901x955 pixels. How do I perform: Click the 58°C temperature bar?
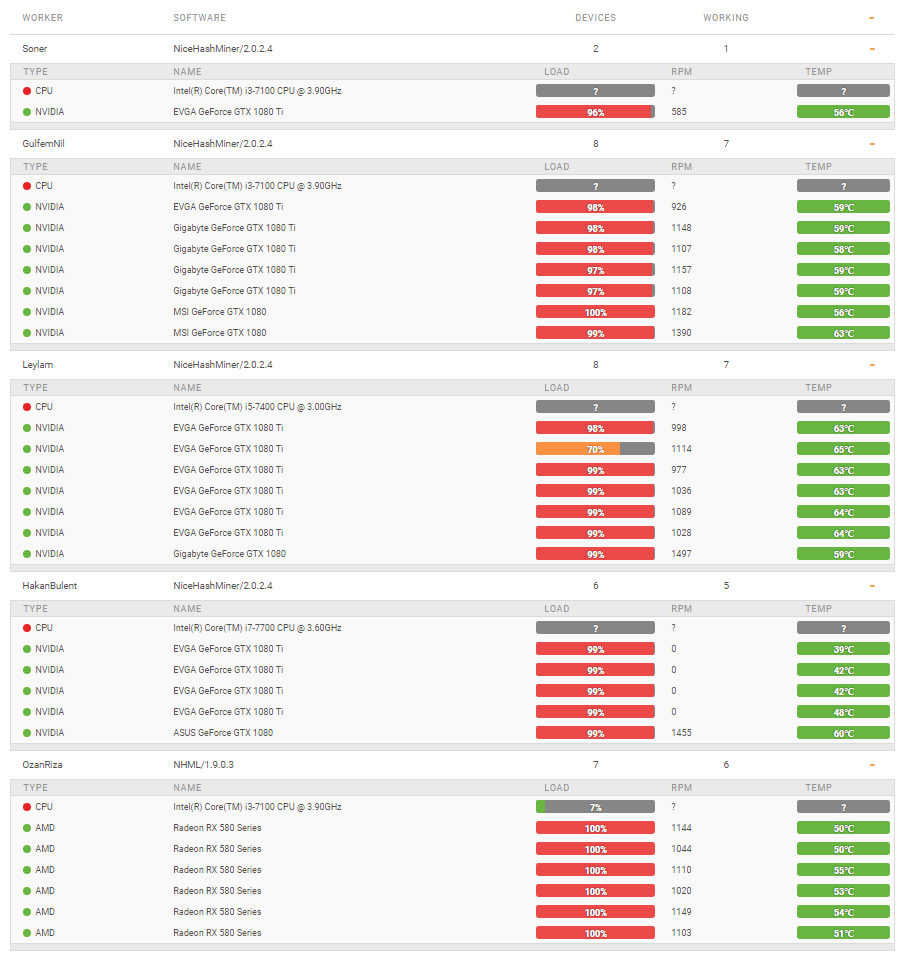(843, 249)
